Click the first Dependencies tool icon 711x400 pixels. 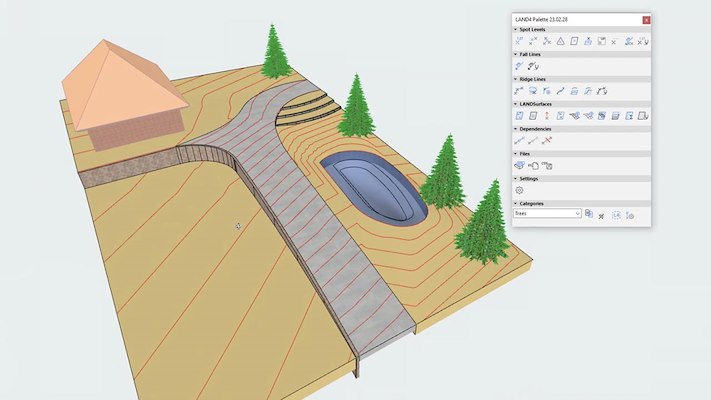pyautogui.click(x=520, y=141)
